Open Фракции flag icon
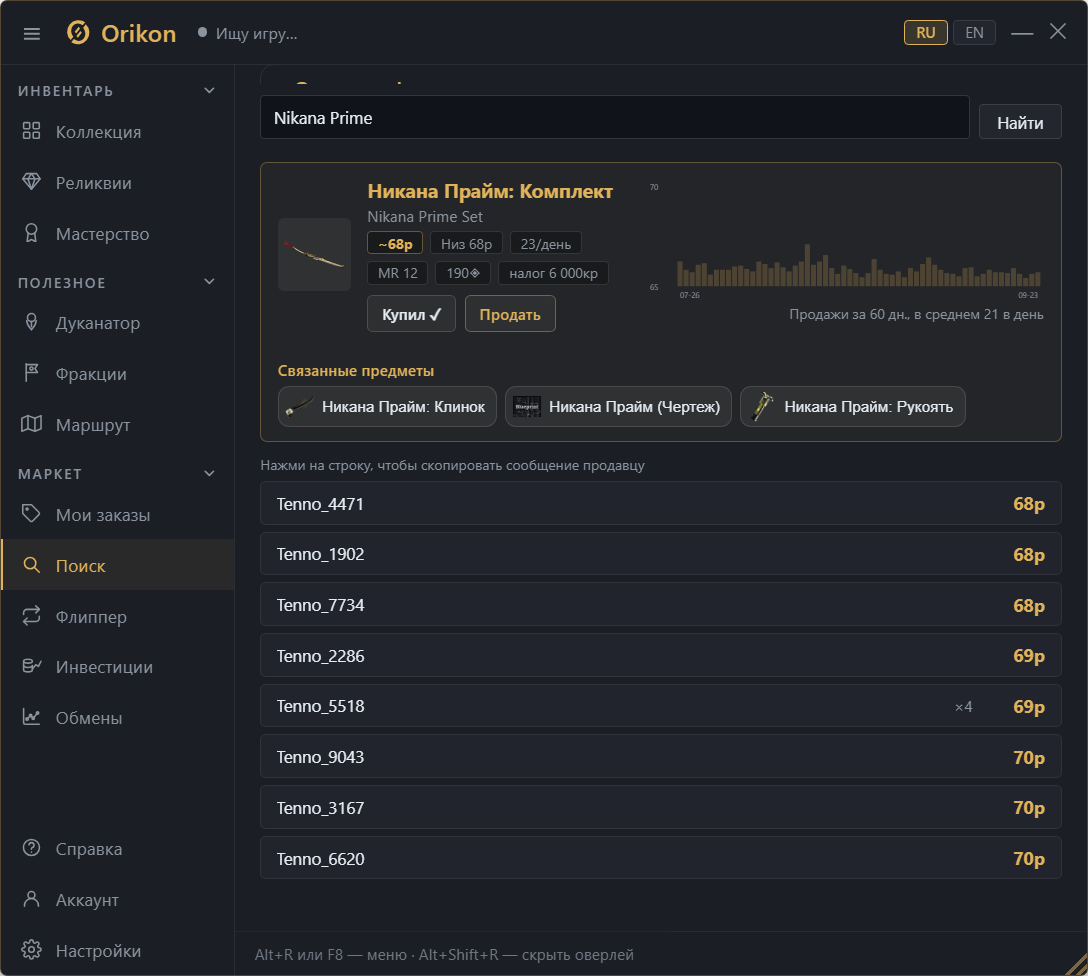The image size is (1088, 976). pyautogui.click(x=31, y=373)
